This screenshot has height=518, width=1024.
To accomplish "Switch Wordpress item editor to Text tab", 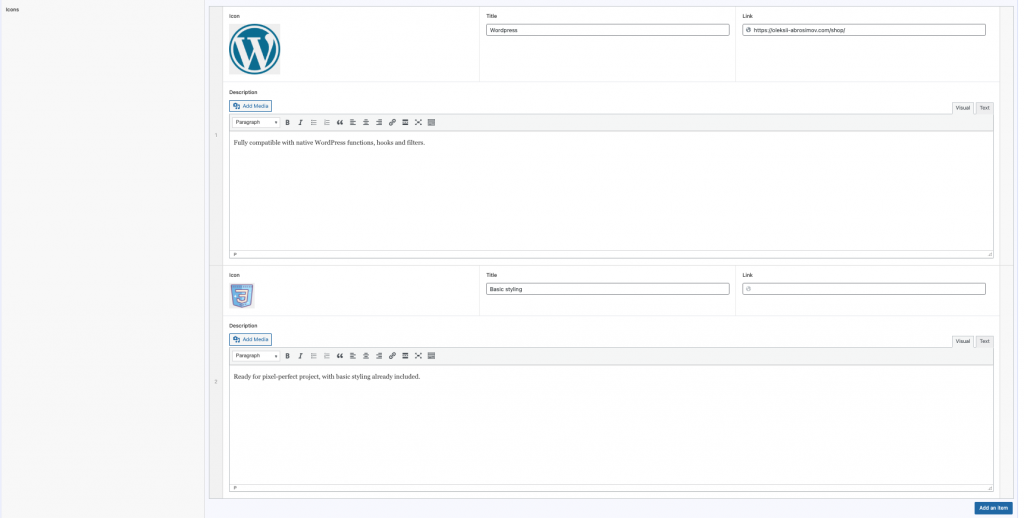I will [984, 108].
